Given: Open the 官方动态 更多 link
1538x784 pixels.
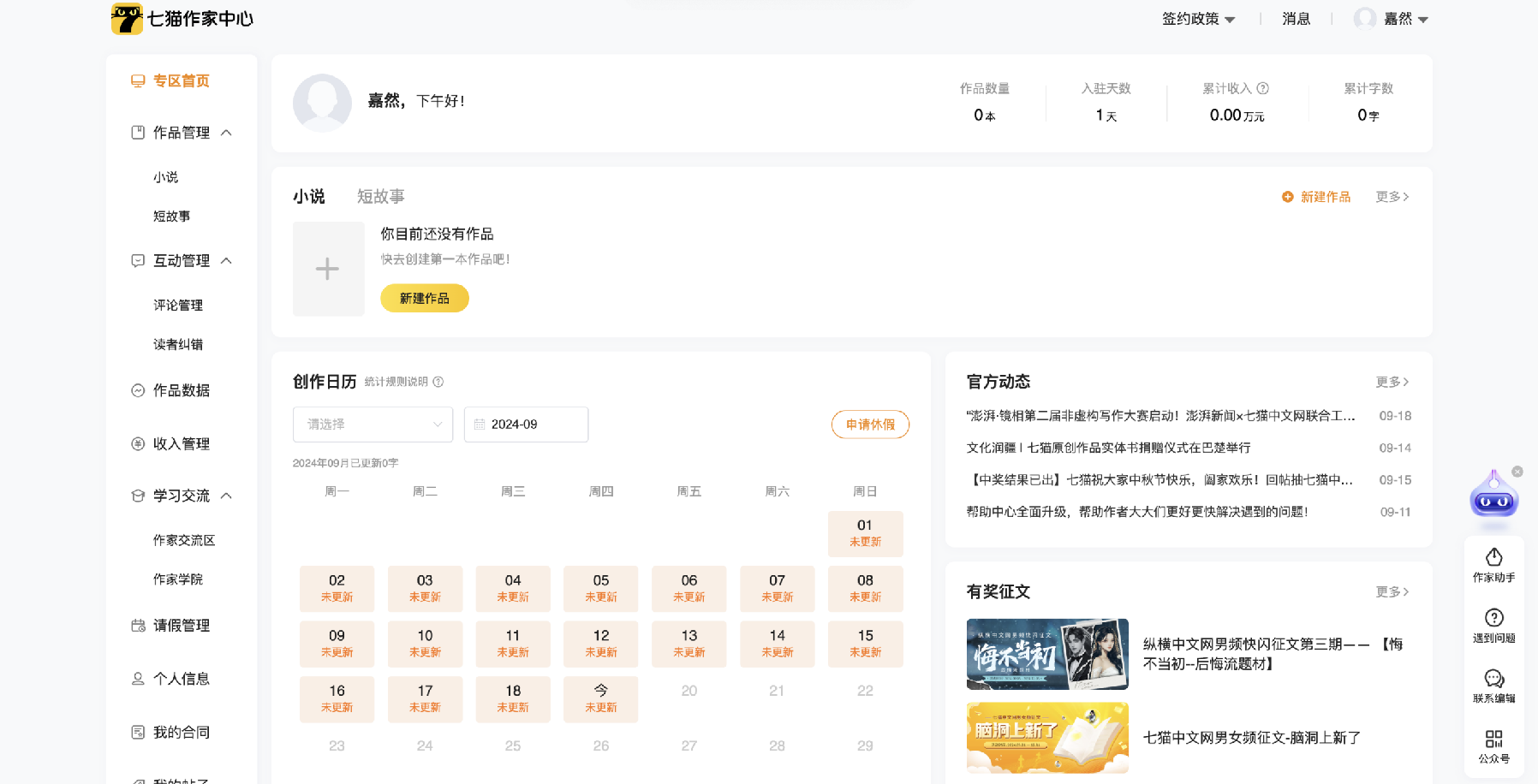Looking at the screenshot, I should pyautogui.click(x=1392, y=382).
